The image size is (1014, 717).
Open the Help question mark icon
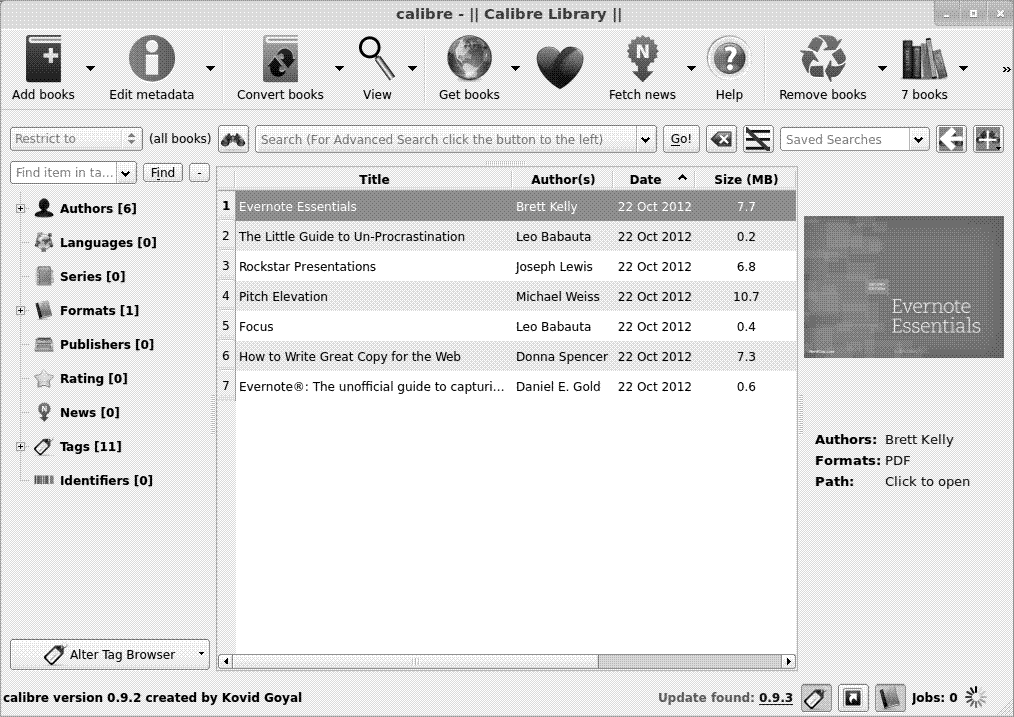pos(729,59)
